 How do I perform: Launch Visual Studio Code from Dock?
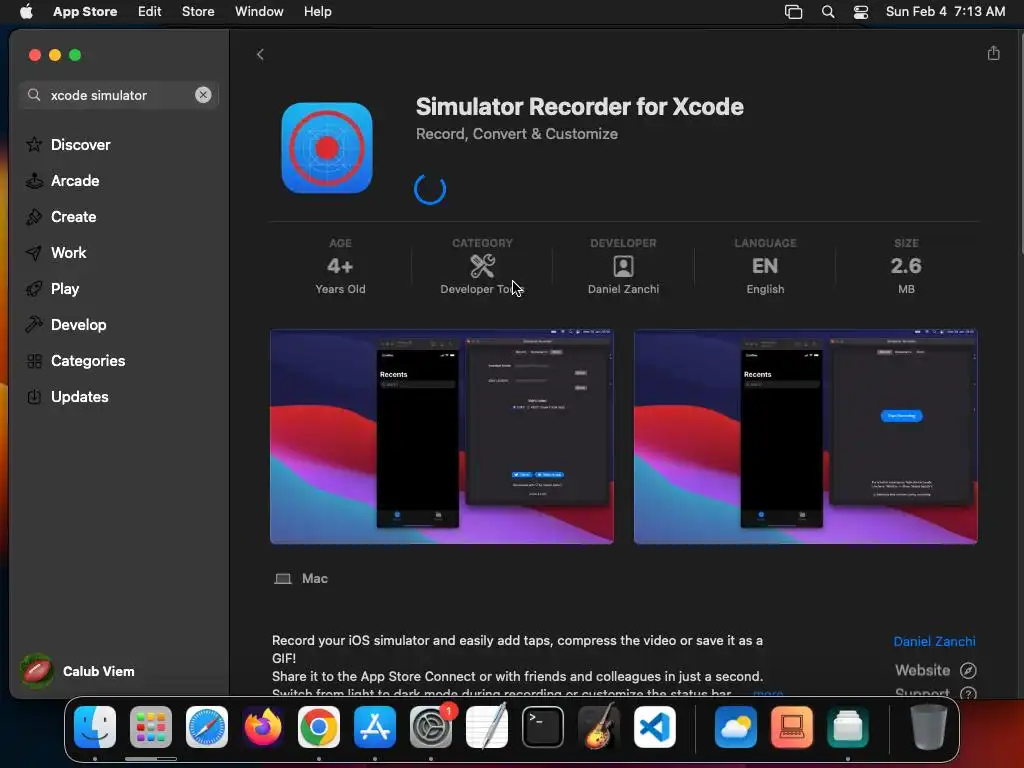point(655,726)
